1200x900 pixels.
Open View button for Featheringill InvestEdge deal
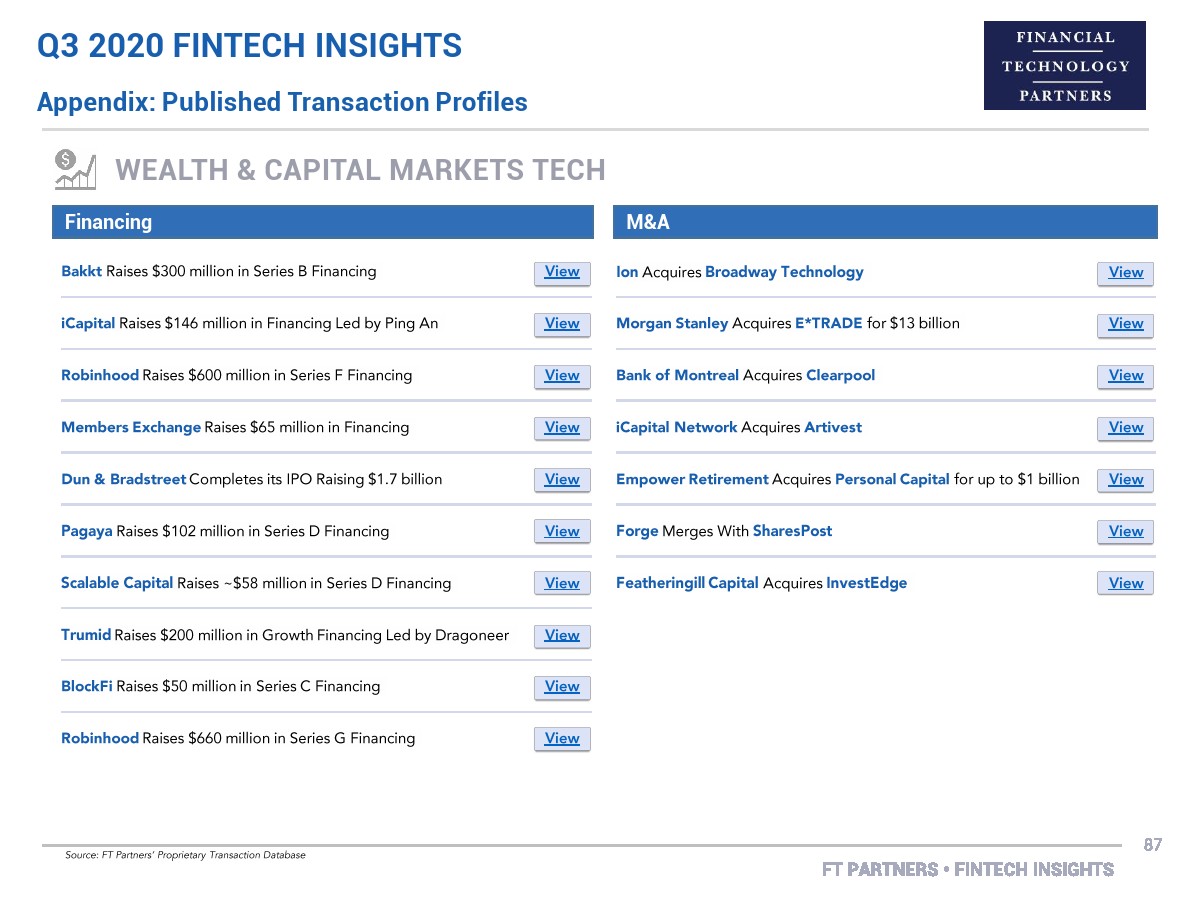tap(1125, 584)
